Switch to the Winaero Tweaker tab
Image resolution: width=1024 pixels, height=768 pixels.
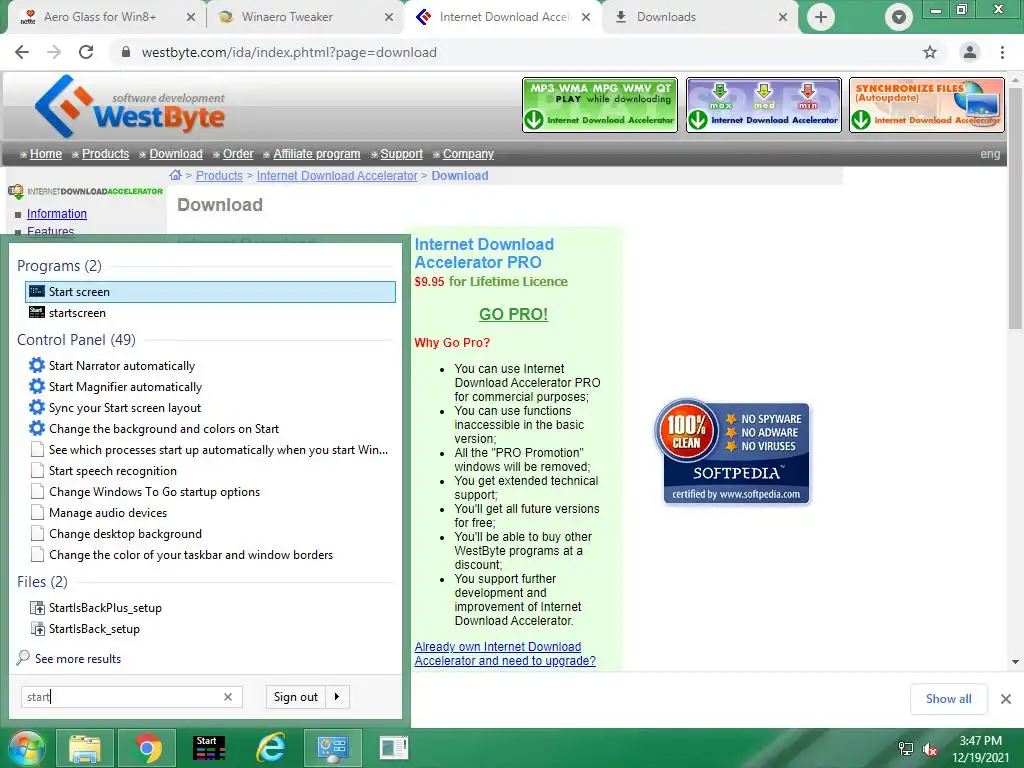pos(287,17)
